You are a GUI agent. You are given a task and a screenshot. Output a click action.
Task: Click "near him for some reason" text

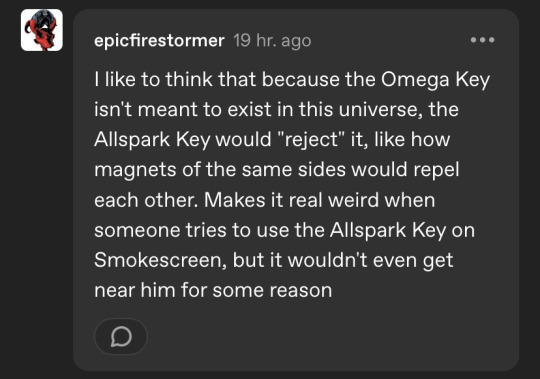pos(213,290)
